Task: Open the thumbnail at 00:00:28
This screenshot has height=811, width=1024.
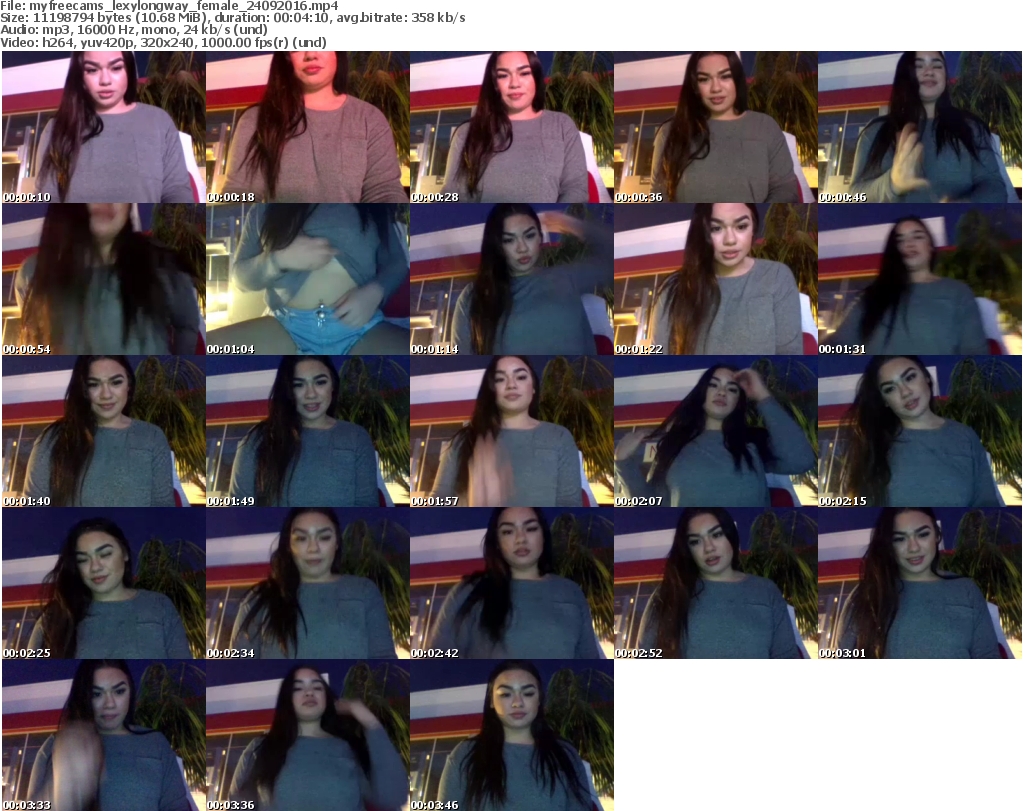Action: [x=512, y=127]
